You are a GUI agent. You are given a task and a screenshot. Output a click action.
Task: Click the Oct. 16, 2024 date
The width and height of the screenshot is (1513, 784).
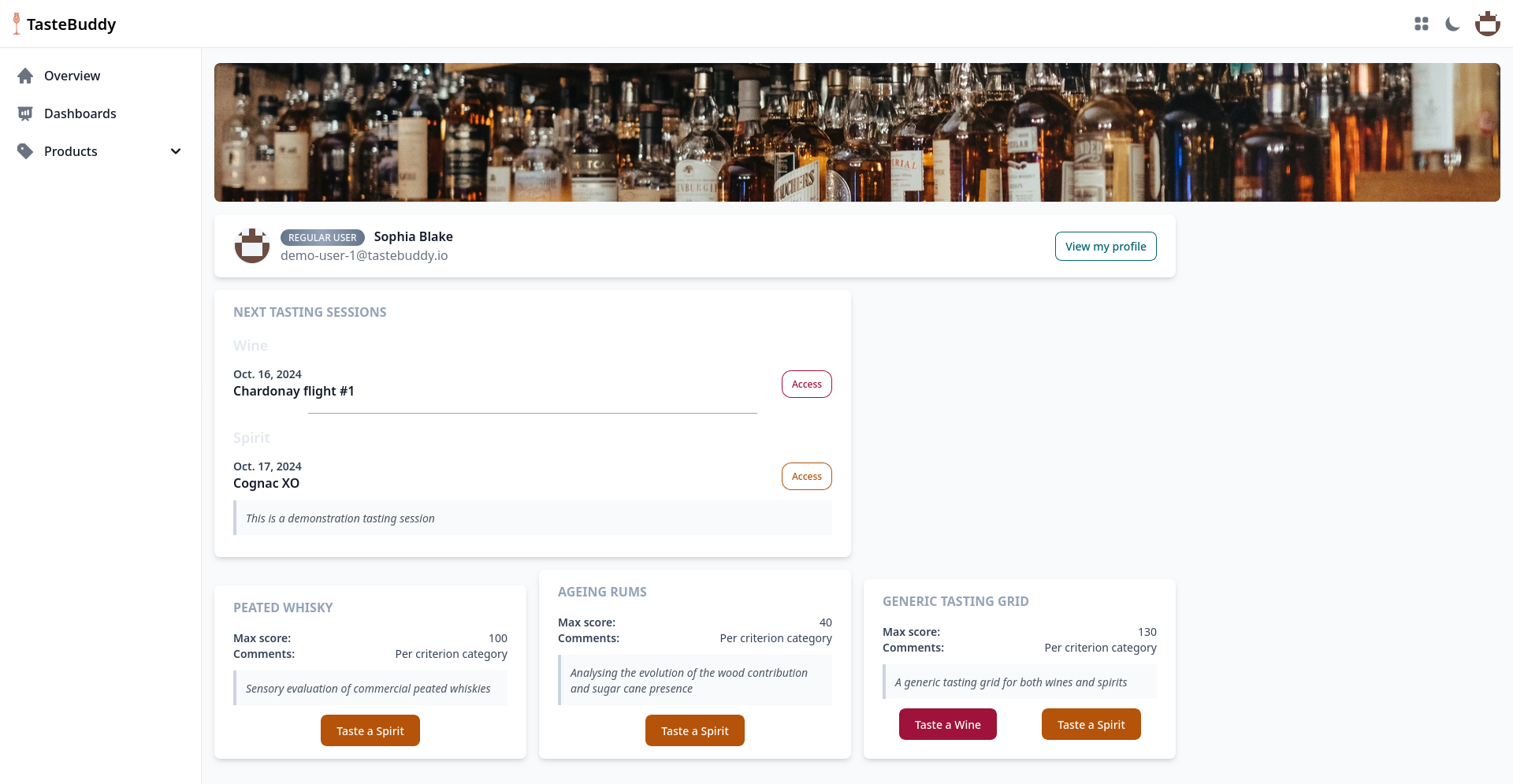point(267,374)
